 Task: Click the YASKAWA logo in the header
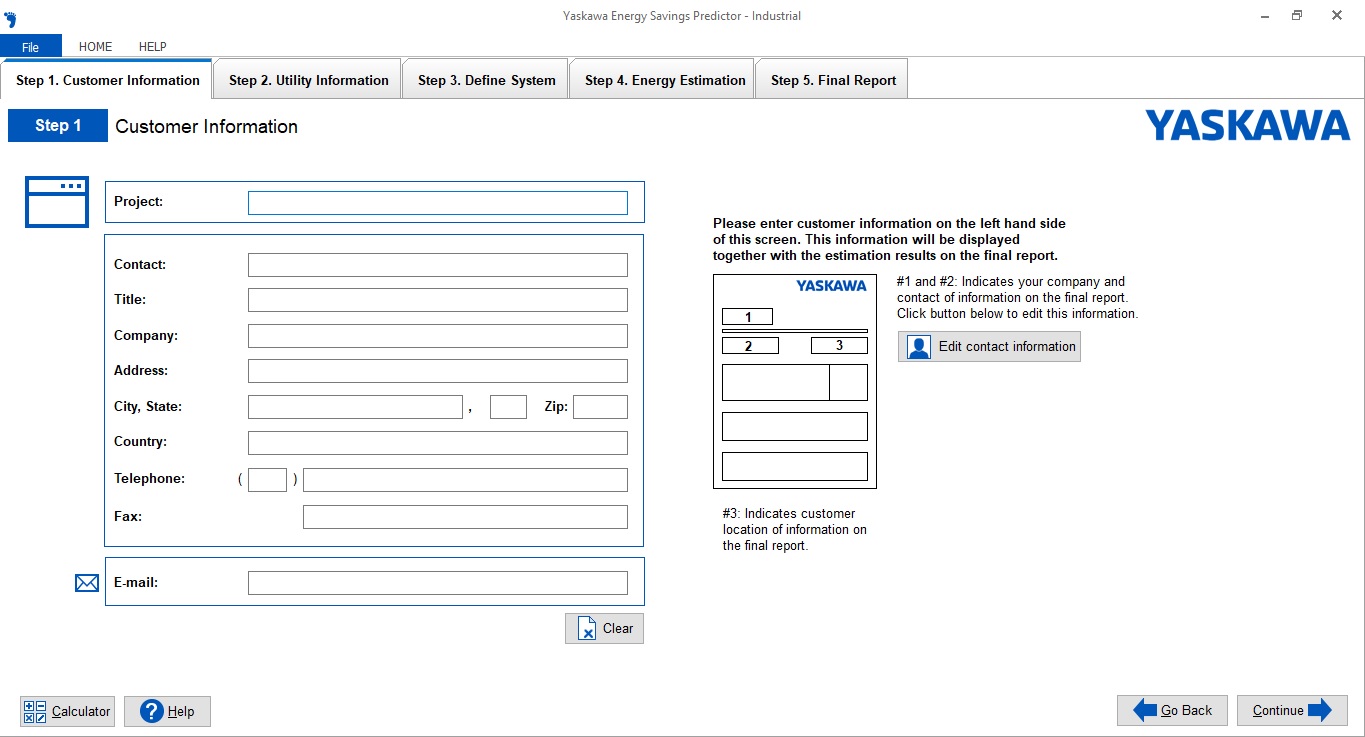click(1247, 126)
